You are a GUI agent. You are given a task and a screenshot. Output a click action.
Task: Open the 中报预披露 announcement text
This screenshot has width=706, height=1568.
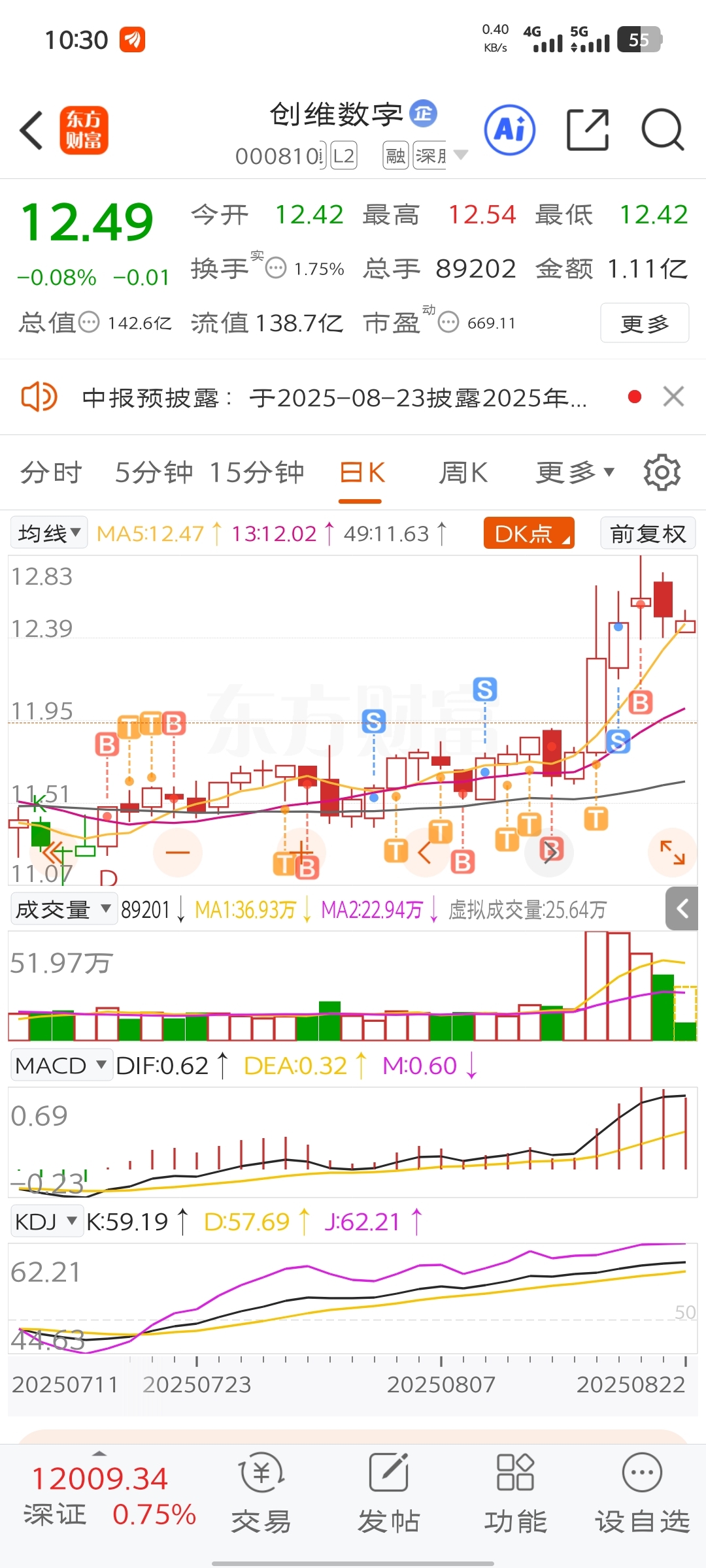(x=334, y=397)
